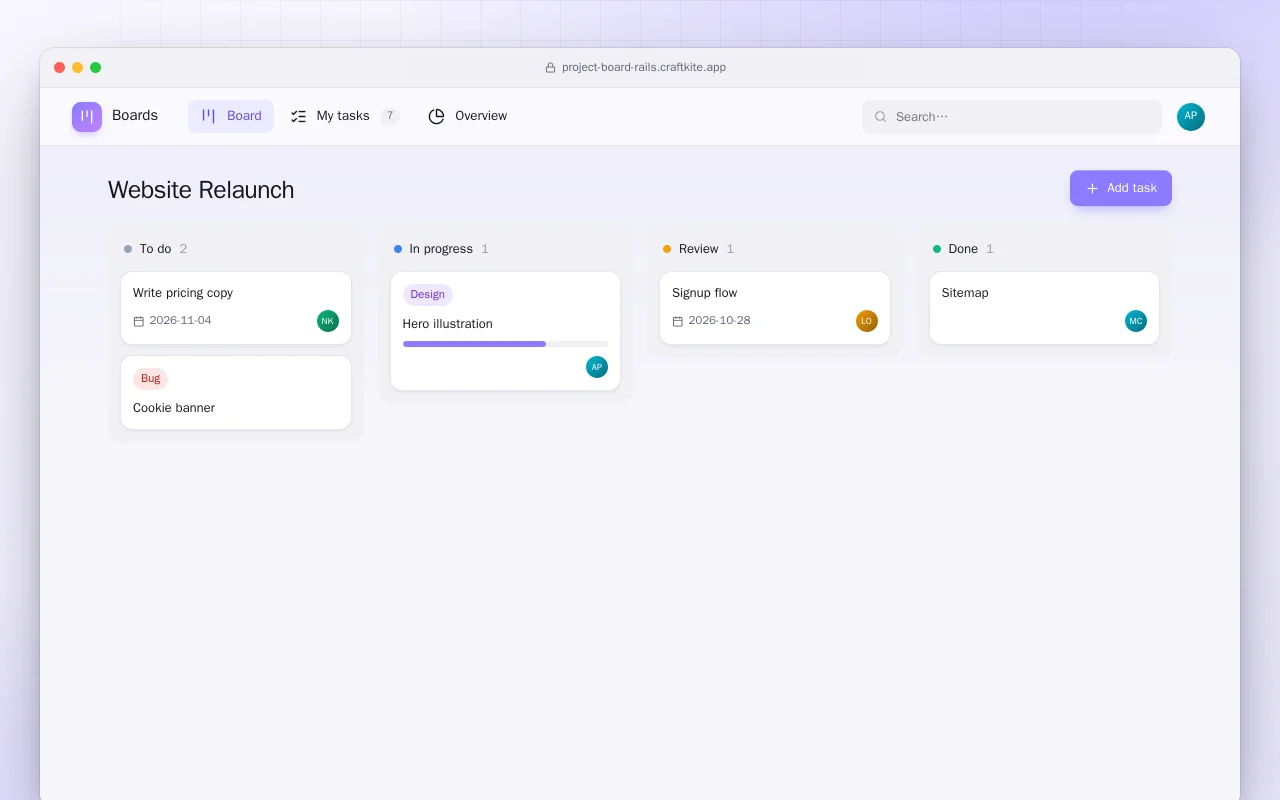Viewport: 1280px width, 800px height.
Task: Click NK assignee avatar on Write pricing copy
Action: tap(328, 321)
